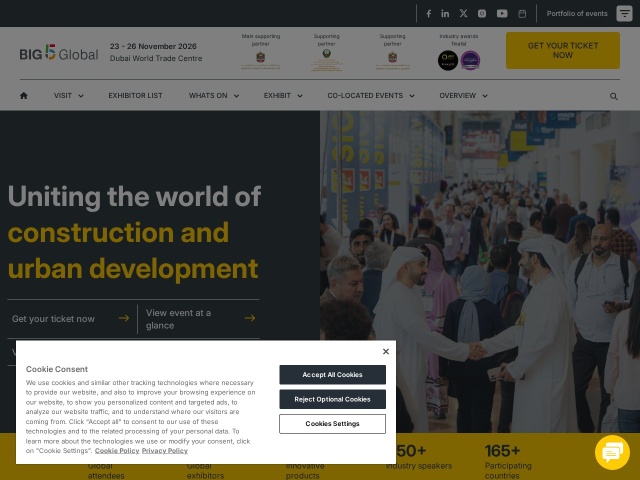Open the Cookie Policy link
Viewport: 640px width, 480px height.
(117, 451)
